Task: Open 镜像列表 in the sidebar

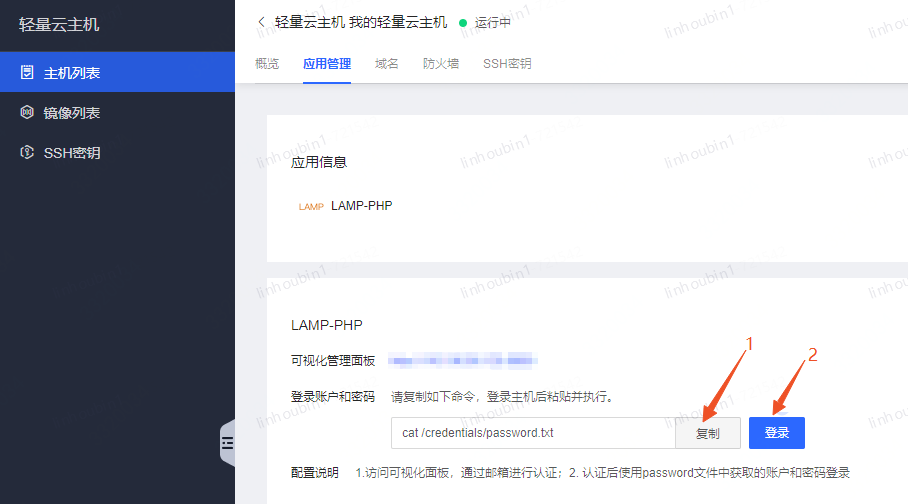Action: 118,112
